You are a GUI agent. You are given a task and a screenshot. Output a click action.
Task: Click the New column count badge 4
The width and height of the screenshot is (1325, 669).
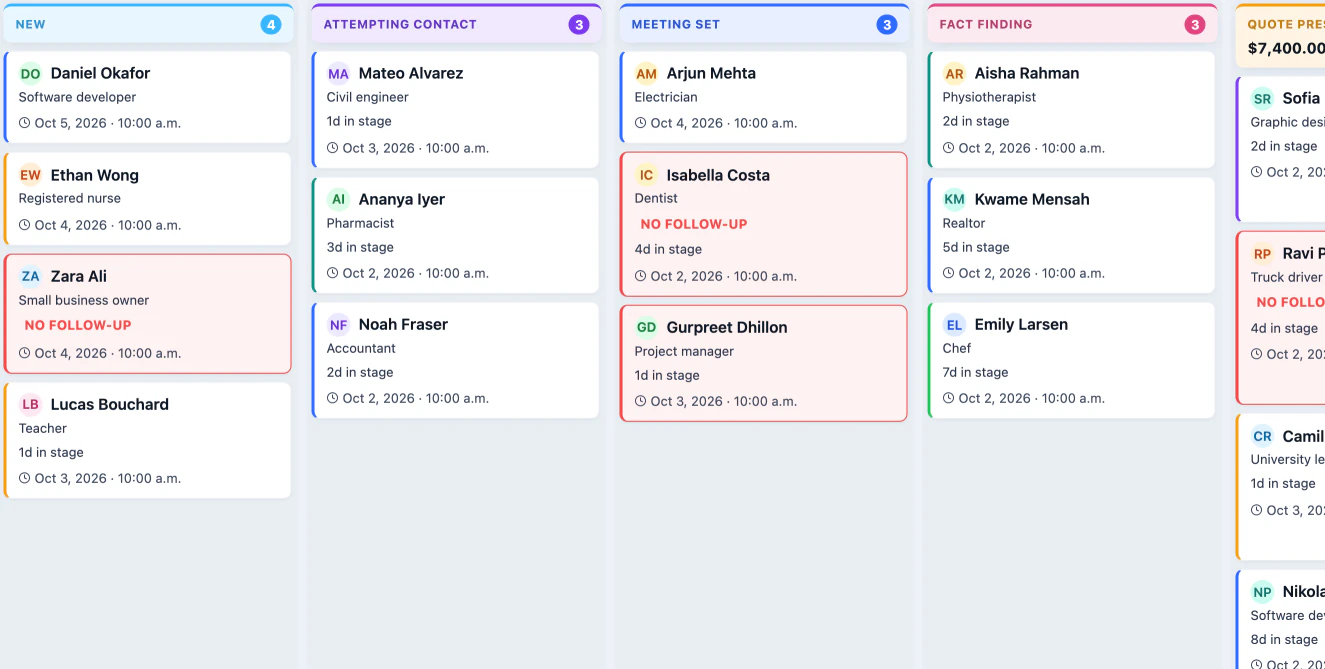[x=271, y=24]
